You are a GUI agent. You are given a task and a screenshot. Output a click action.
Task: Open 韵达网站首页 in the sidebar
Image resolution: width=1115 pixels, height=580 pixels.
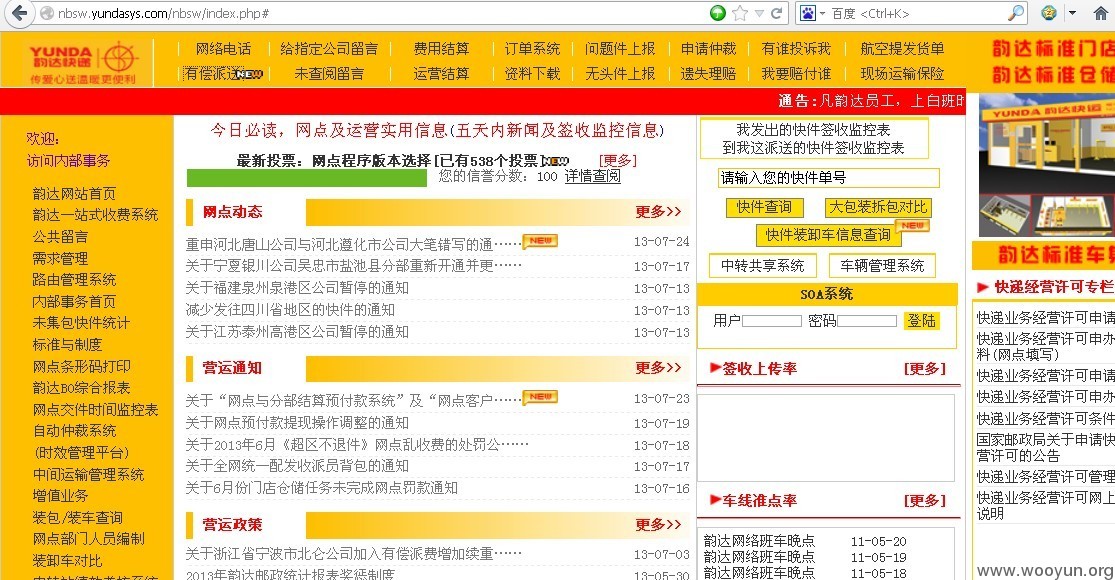(x=74, y=194)
